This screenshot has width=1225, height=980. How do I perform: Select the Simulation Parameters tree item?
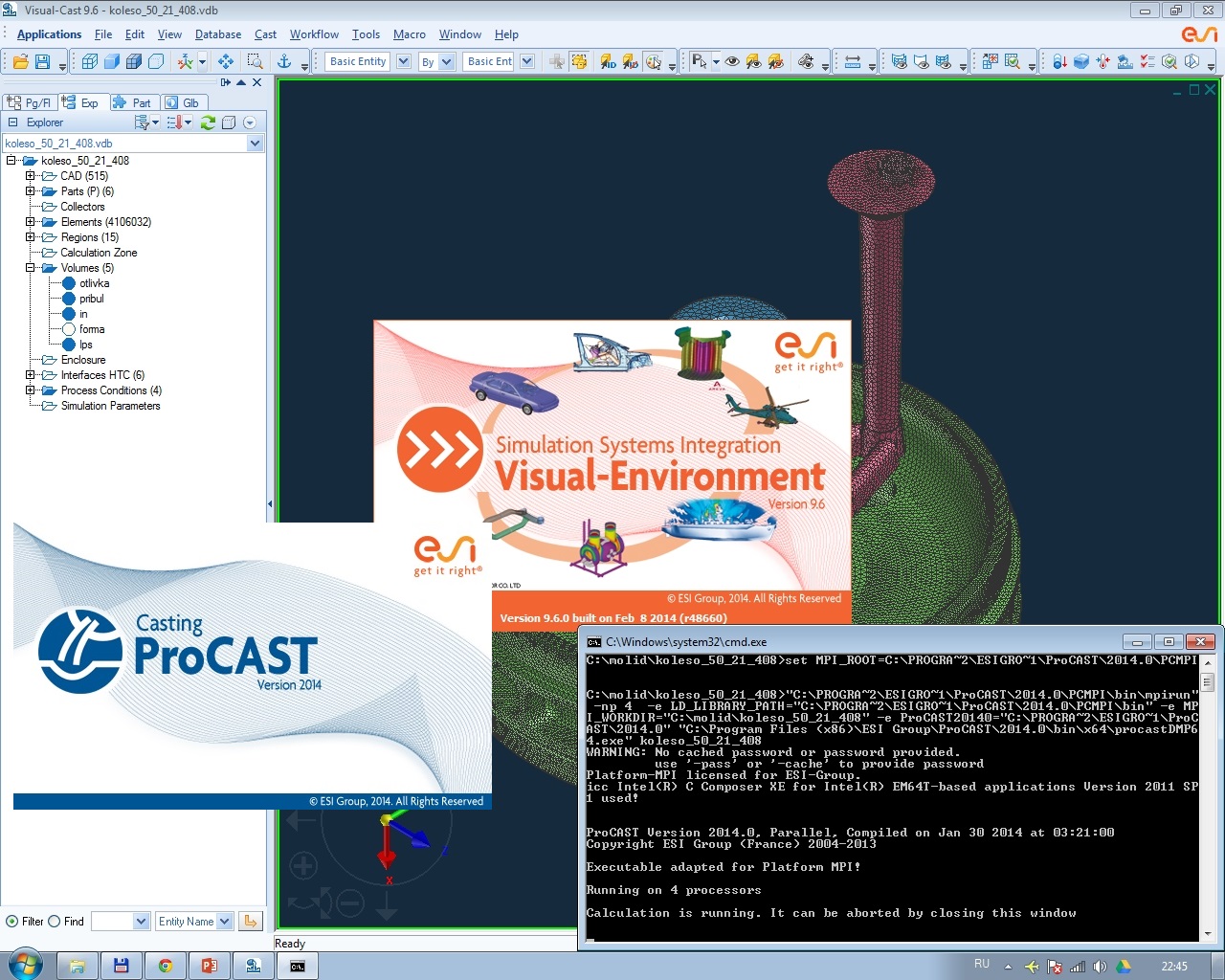110,406
